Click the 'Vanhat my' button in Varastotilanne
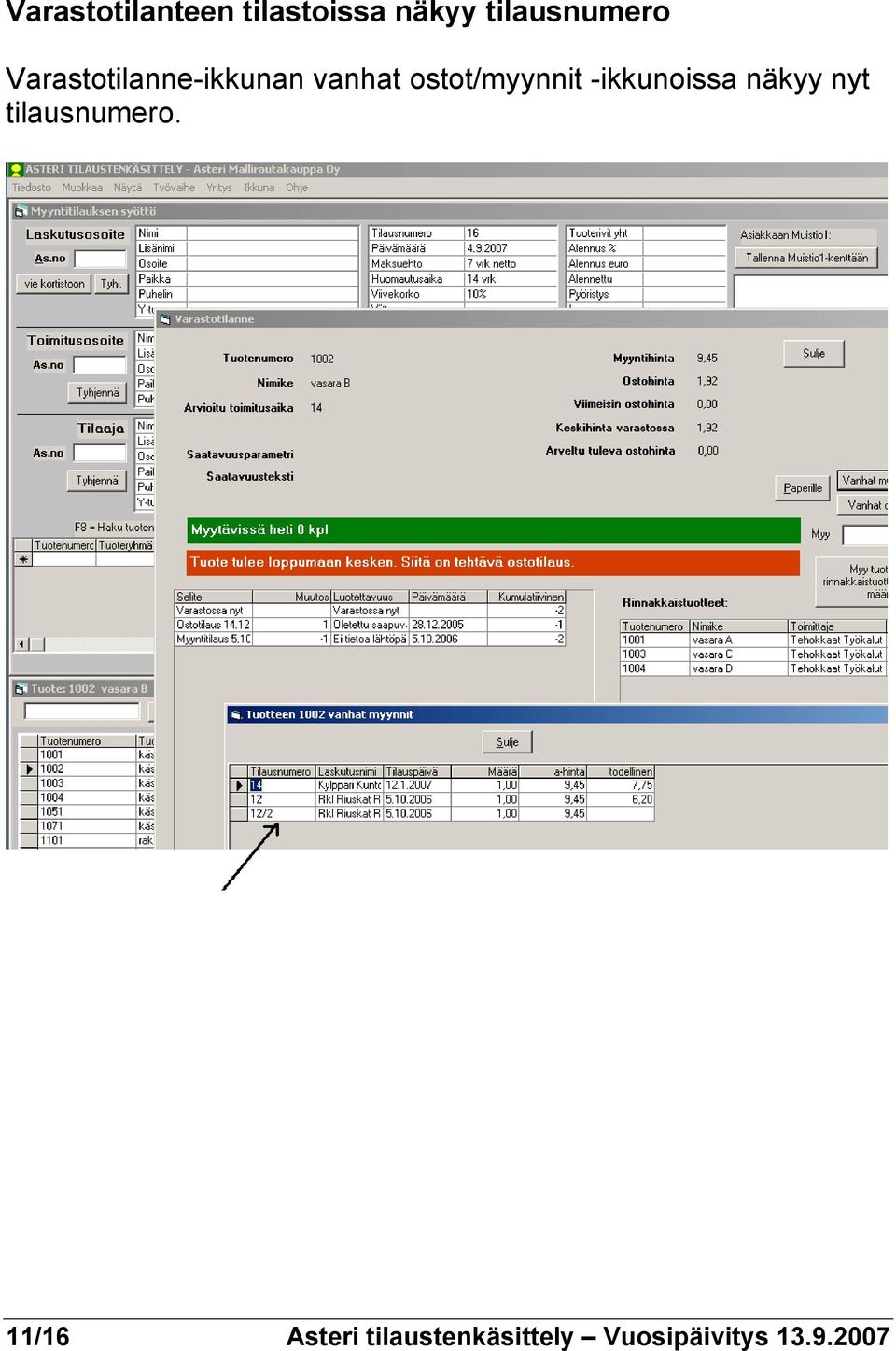The image size is (896, 1351). [x=862, y=481]
